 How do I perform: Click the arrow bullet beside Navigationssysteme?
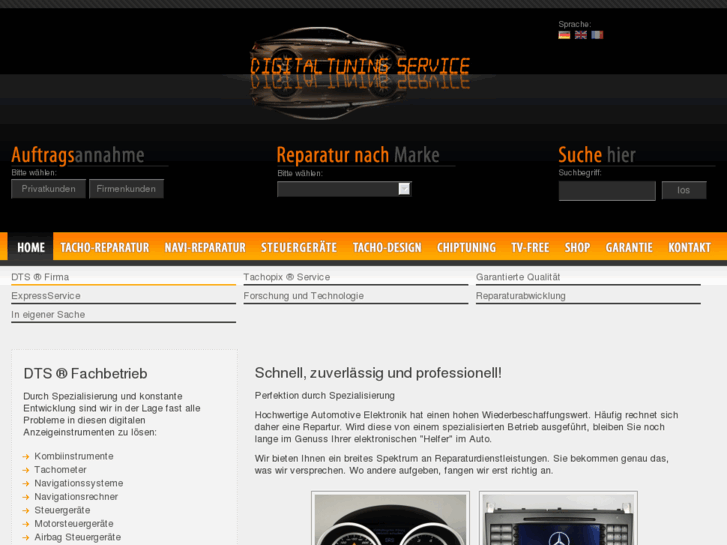(26, 484)
